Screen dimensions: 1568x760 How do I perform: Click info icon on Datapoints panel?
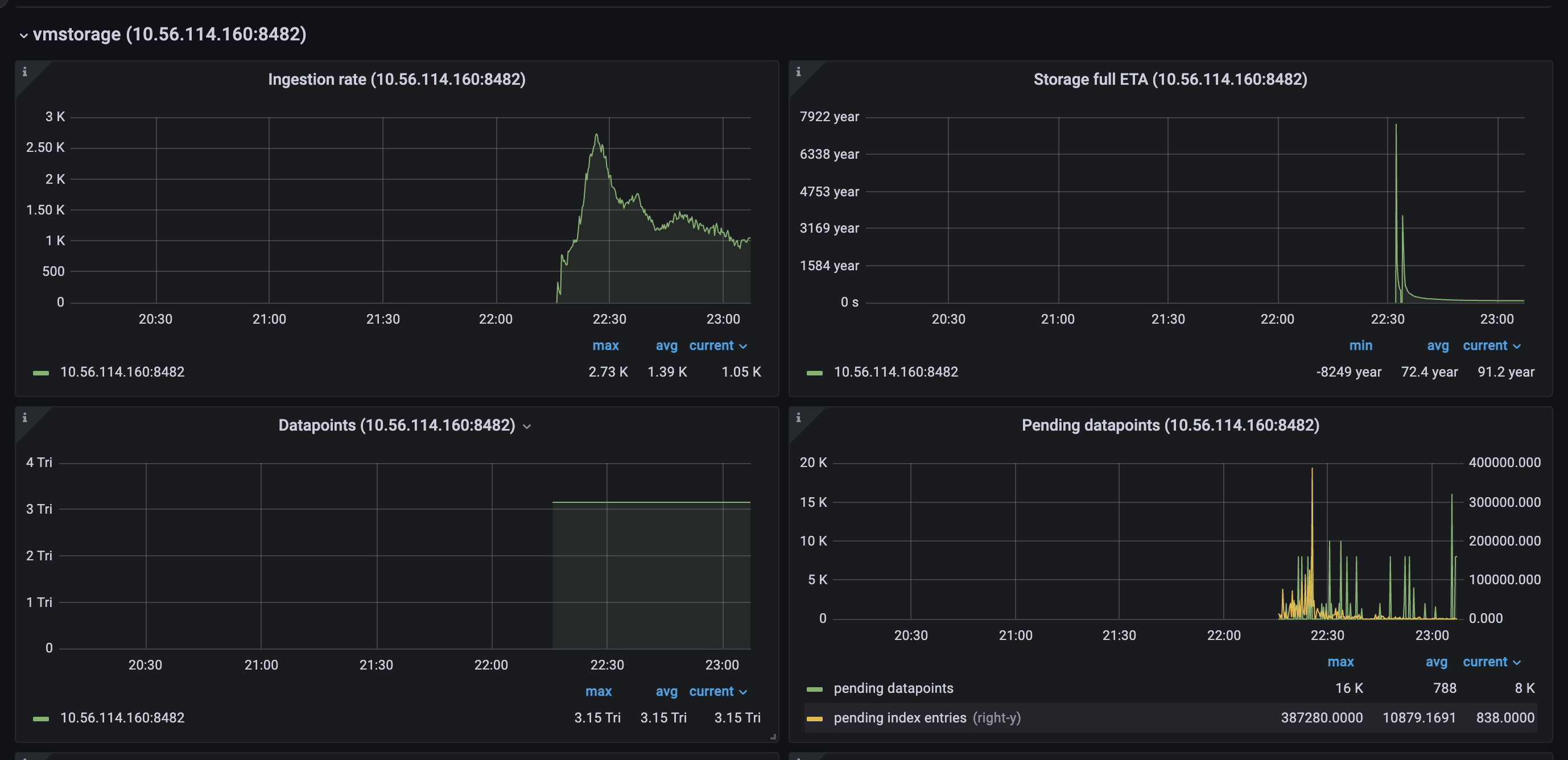[x=24, y=418]
